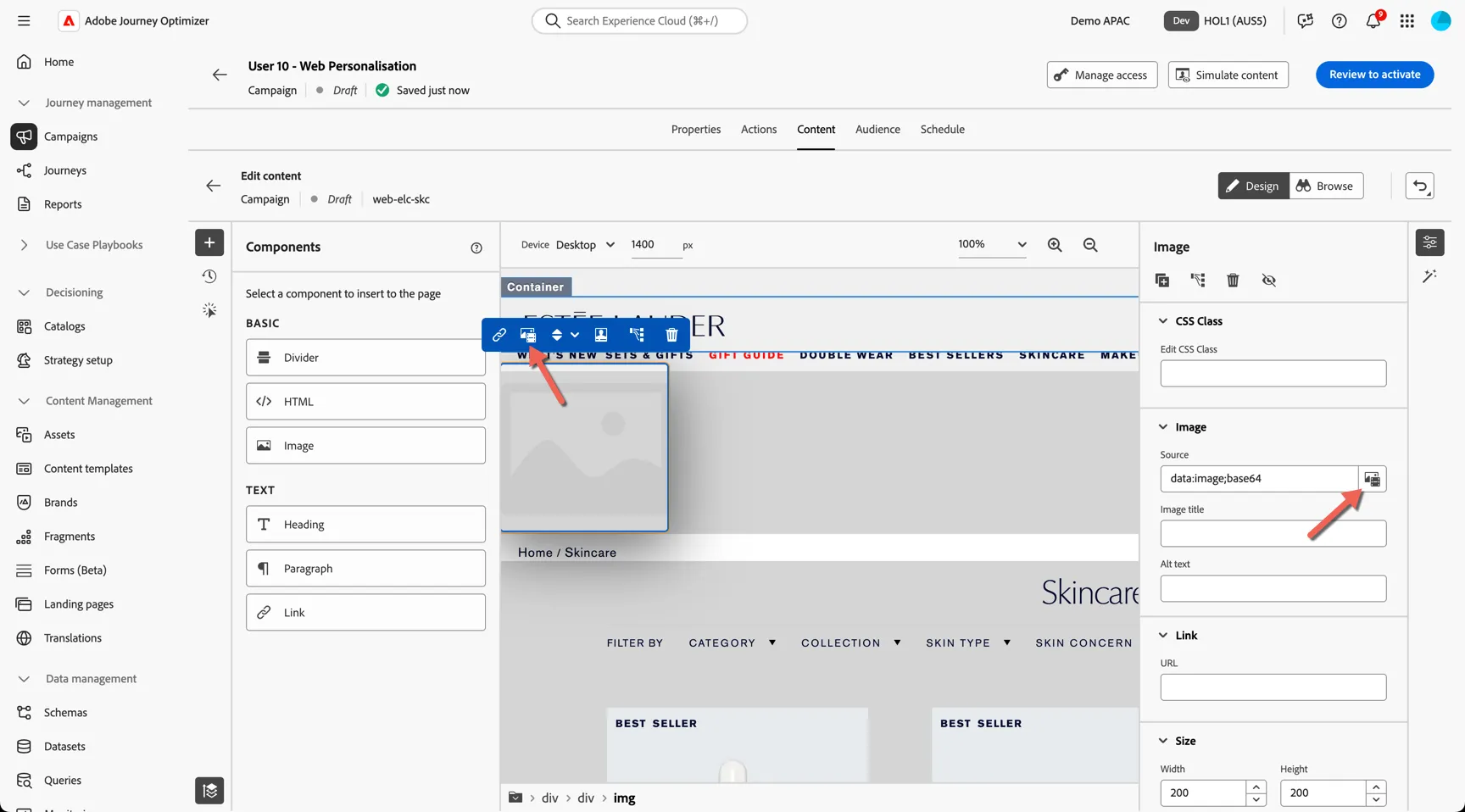Open the settings sliders panel icon
The height and width of the screenshot is (812, 1465).
[1430, 242]
